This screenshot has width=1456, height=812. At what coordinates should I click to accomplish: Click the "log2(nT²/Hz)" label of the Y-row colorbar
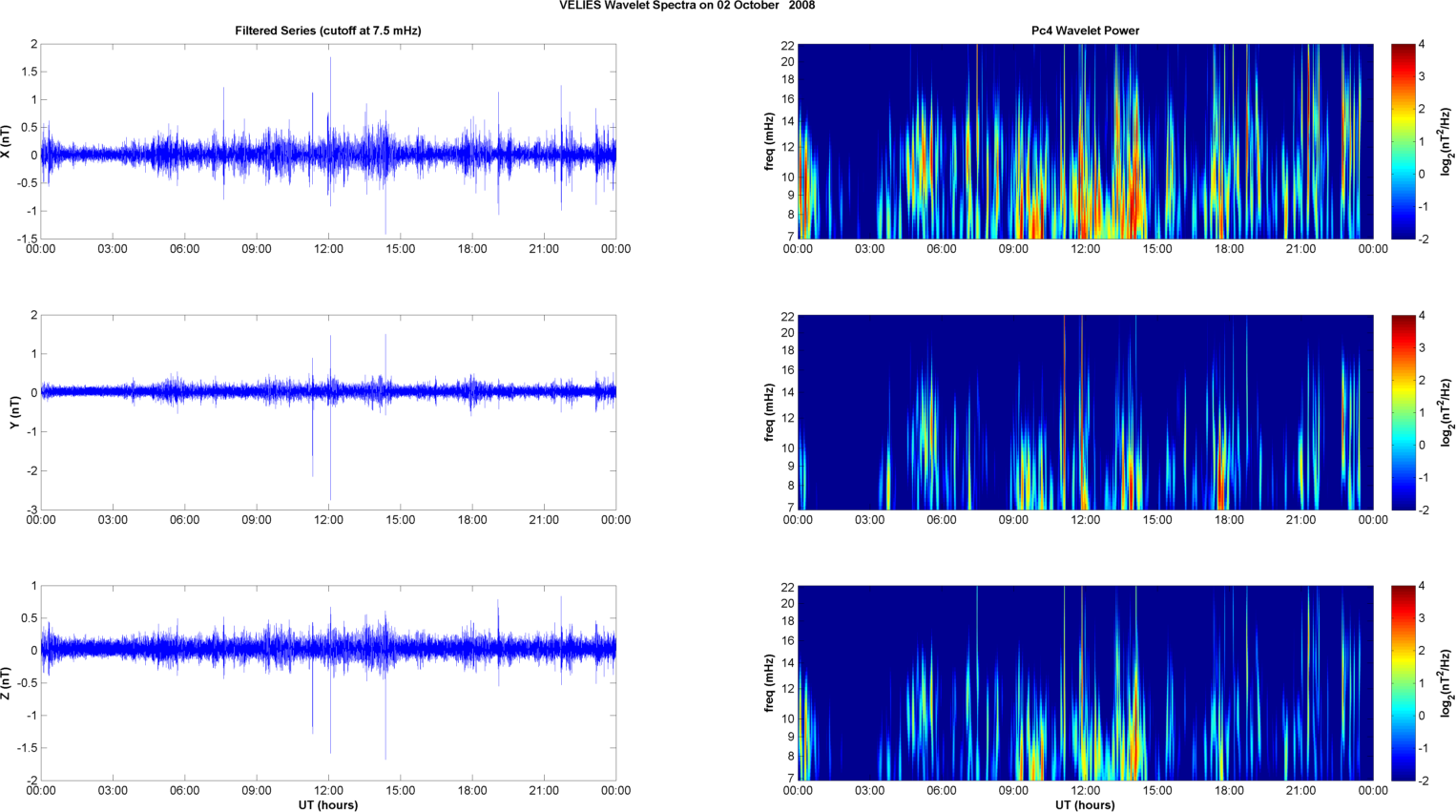click(1447, 412)
